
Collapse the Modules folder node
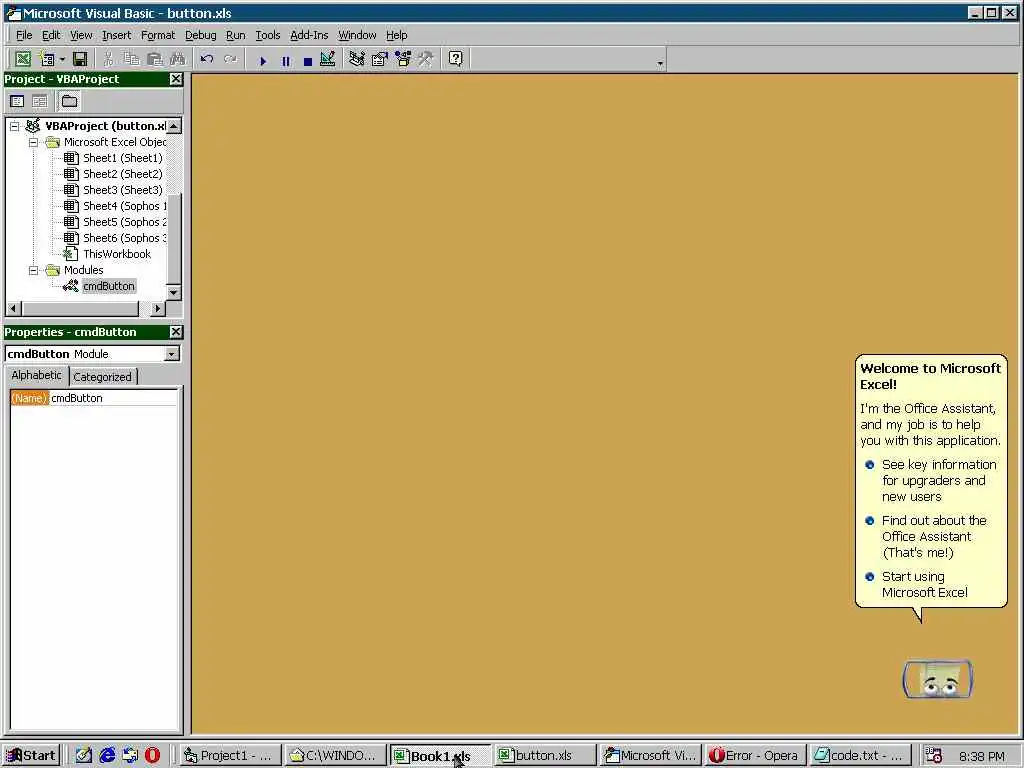click(33, 270)
